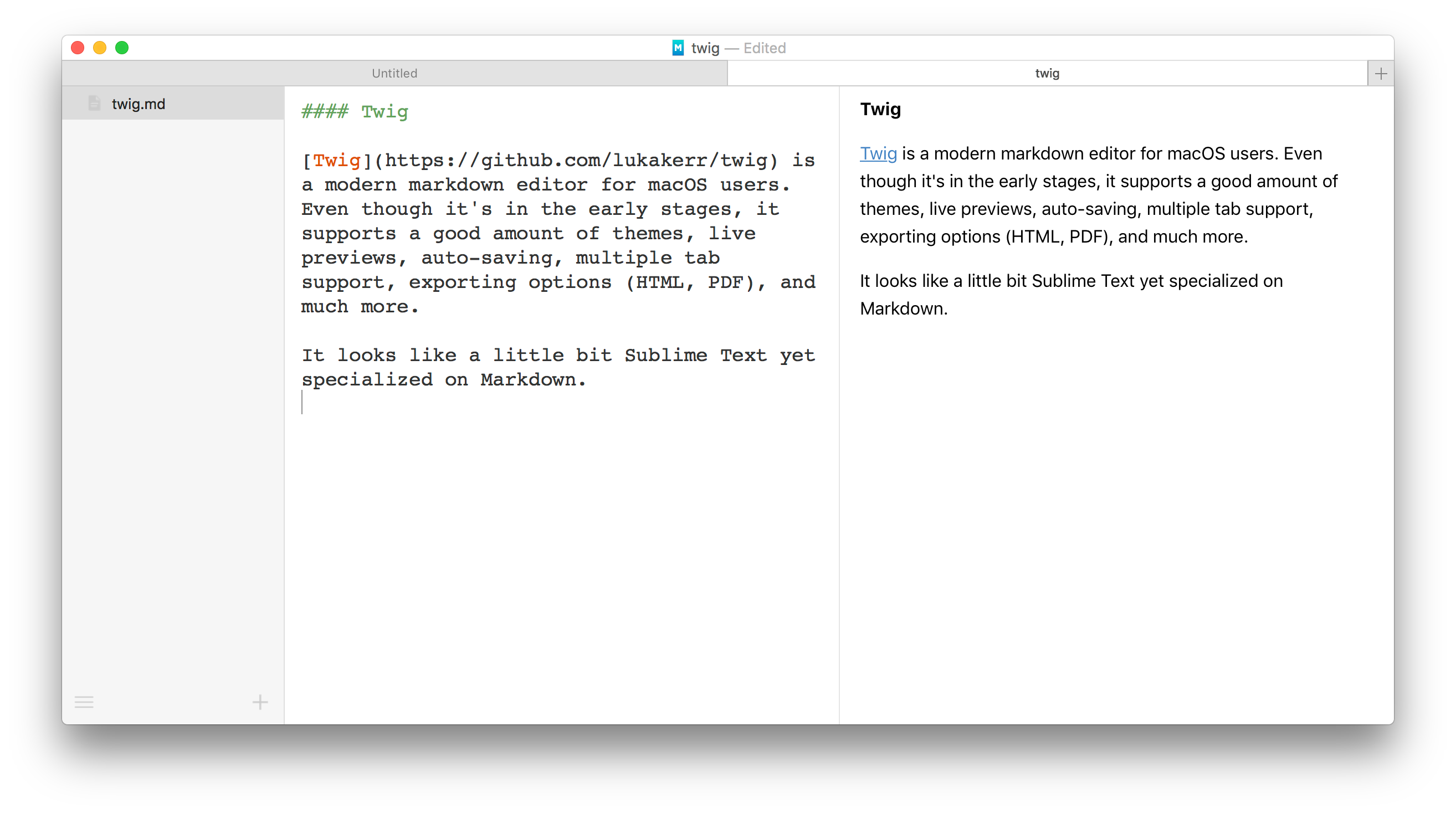Click the github.com/lukakerr/twig URL in the editor
The image size is (1456, 813).
pyautogui.click(x=576, y=161)
